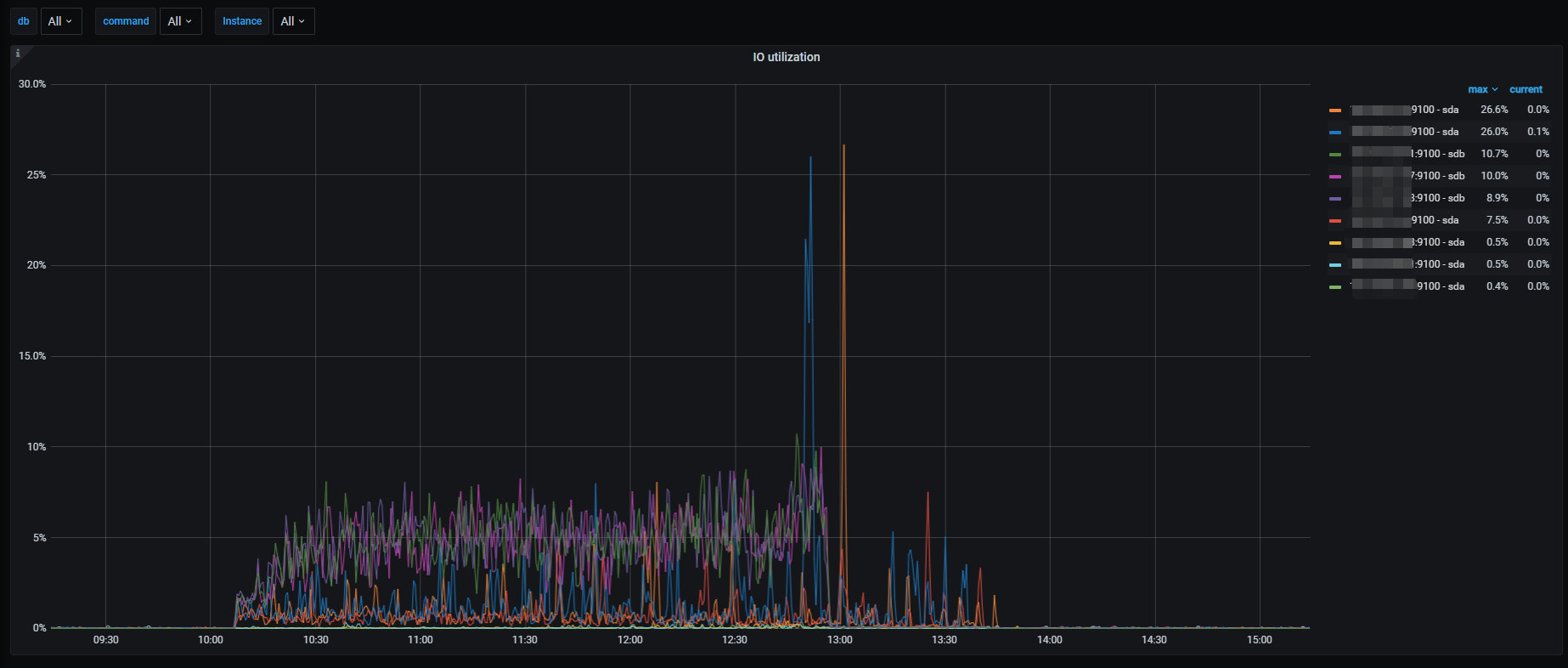This screenshot has width=1568, height=668.
Task: Toggle the sda series name with max 26.0%
Action: click(x=1405, y=132)
